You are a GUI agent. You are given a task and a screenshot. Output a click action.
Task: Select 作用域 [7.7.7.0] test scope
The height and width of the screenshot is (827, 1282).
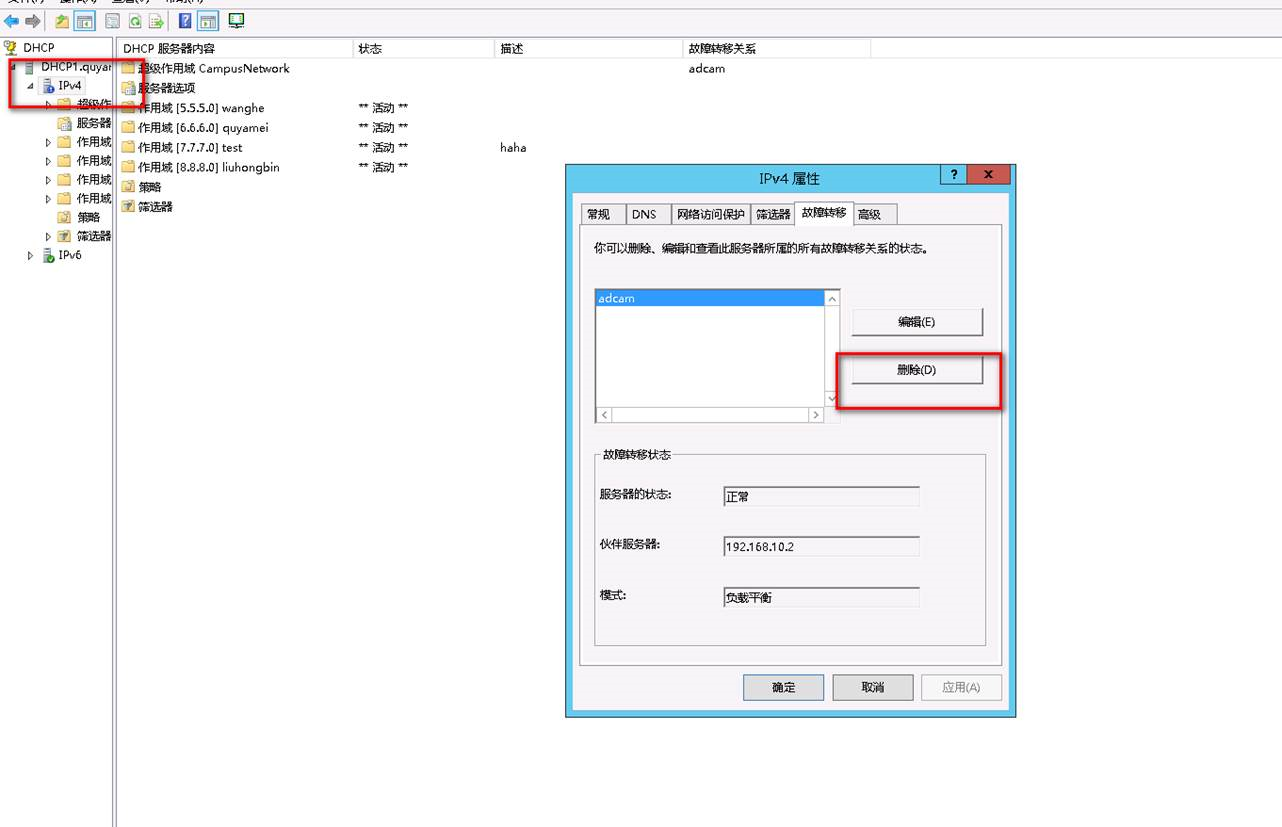pyautogui.click(x=190, y=148)
